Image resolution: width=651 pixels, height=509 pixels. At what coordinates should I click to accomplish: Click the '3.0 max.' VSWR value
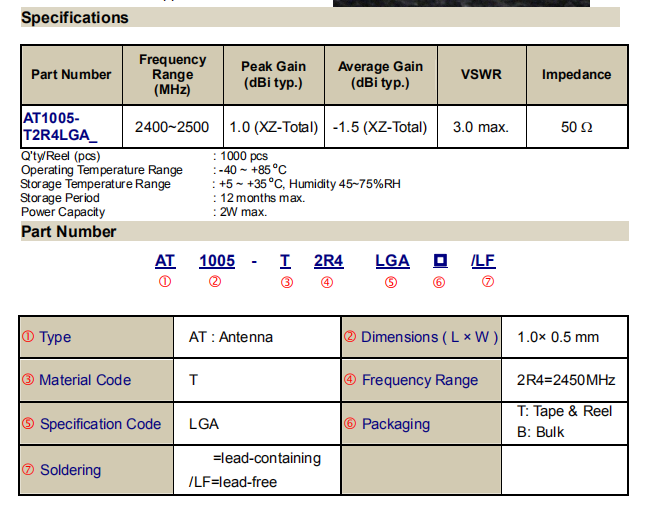pos(481,127)
